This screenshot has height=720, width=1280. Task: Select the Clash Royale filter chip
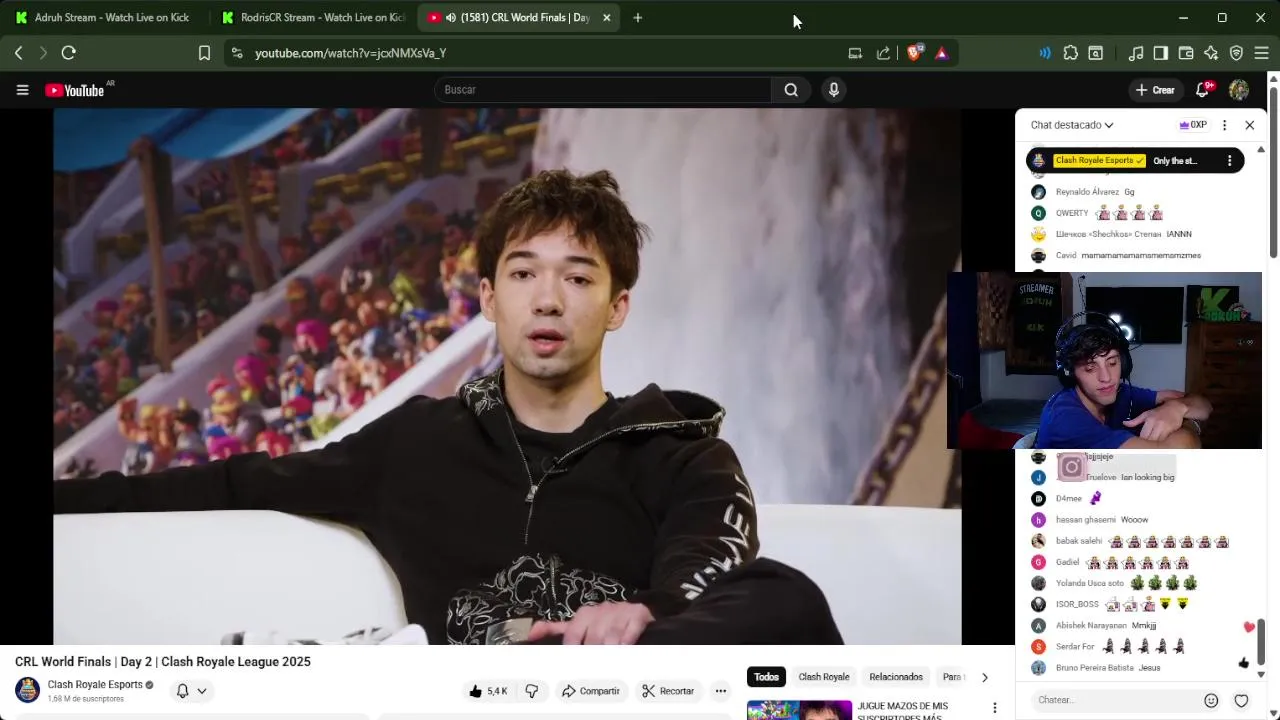tap(824, 677)
